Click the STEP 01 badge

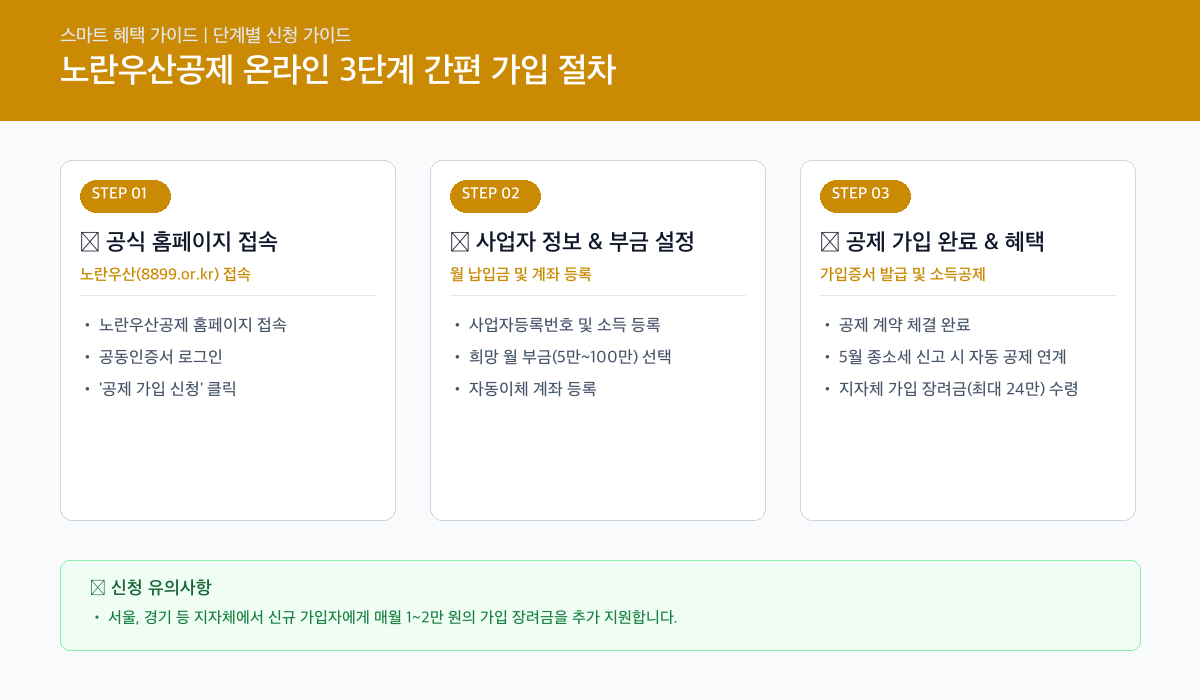point(125,196)
